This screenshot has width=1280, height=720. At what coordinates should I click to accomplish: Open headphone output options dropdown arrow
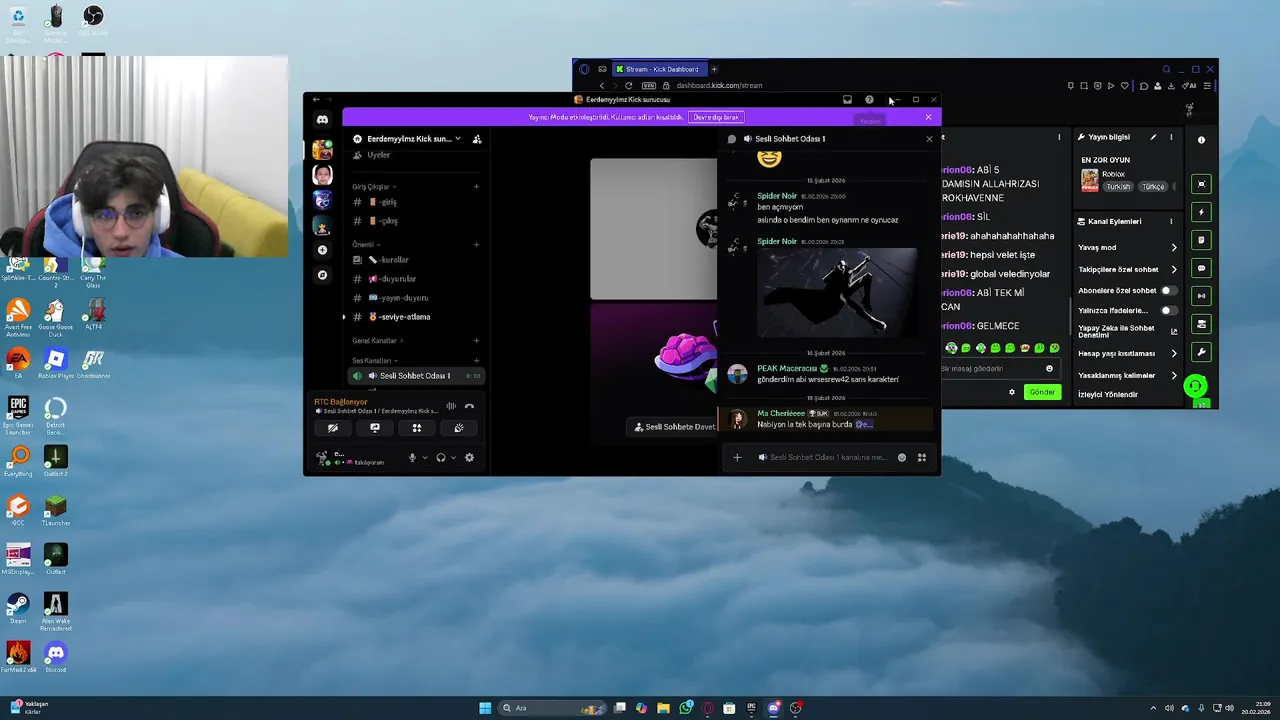[x=453, y=458]
